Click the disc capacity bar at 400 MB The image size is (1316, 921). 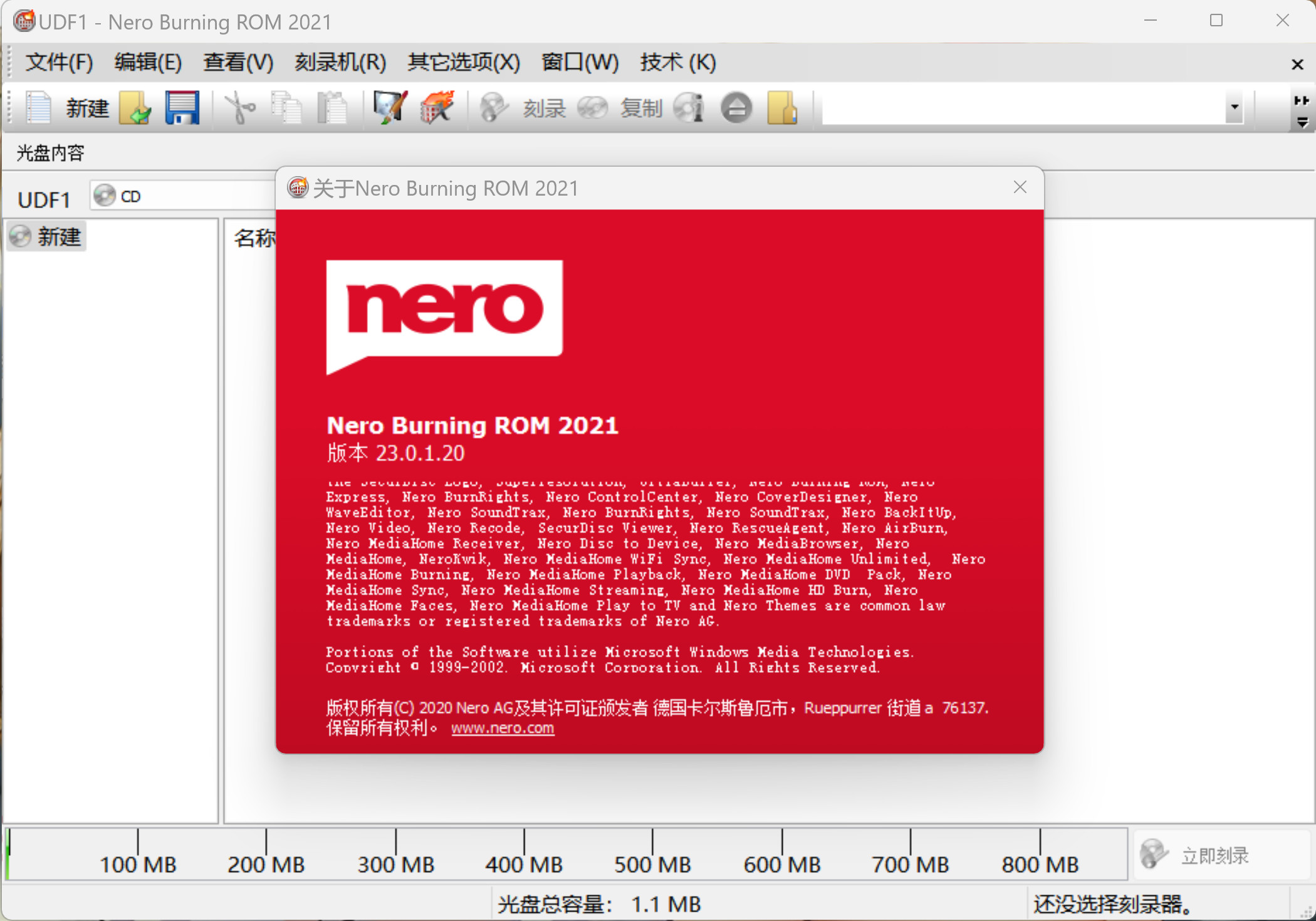pos(524,853)
